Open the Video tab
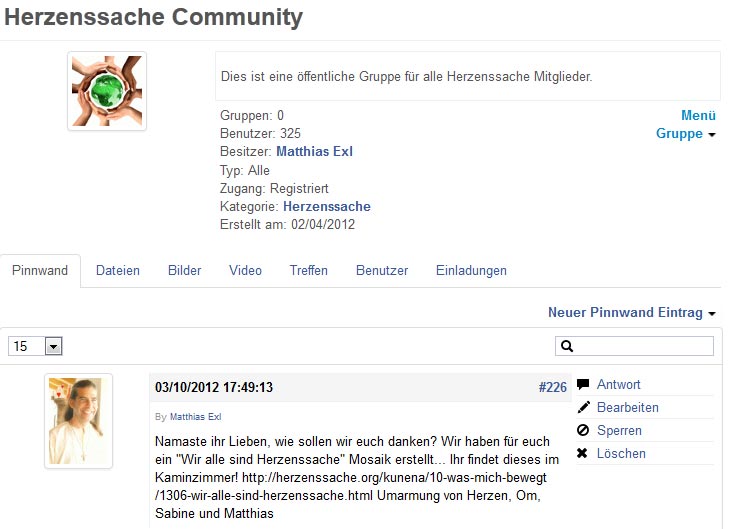Viewport: 742px width, 529px height. [245, 271]
